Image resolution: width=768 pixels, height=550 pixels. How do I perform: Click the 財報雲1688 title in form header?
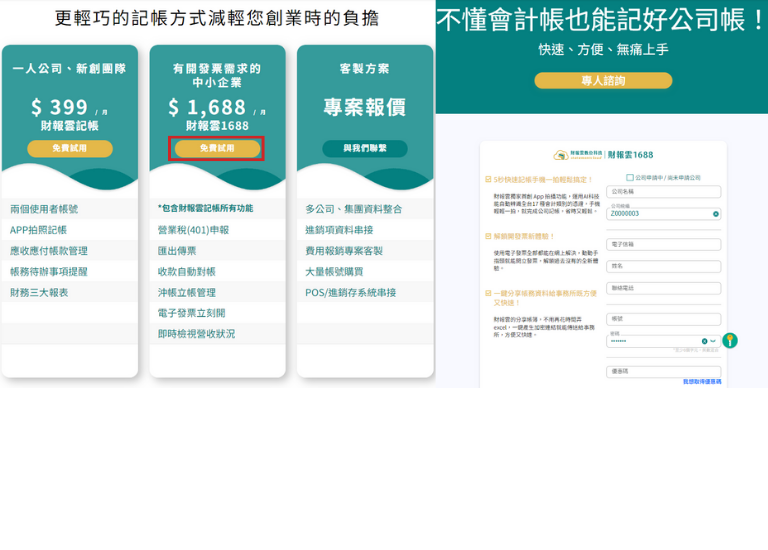[x=630, y=155]
